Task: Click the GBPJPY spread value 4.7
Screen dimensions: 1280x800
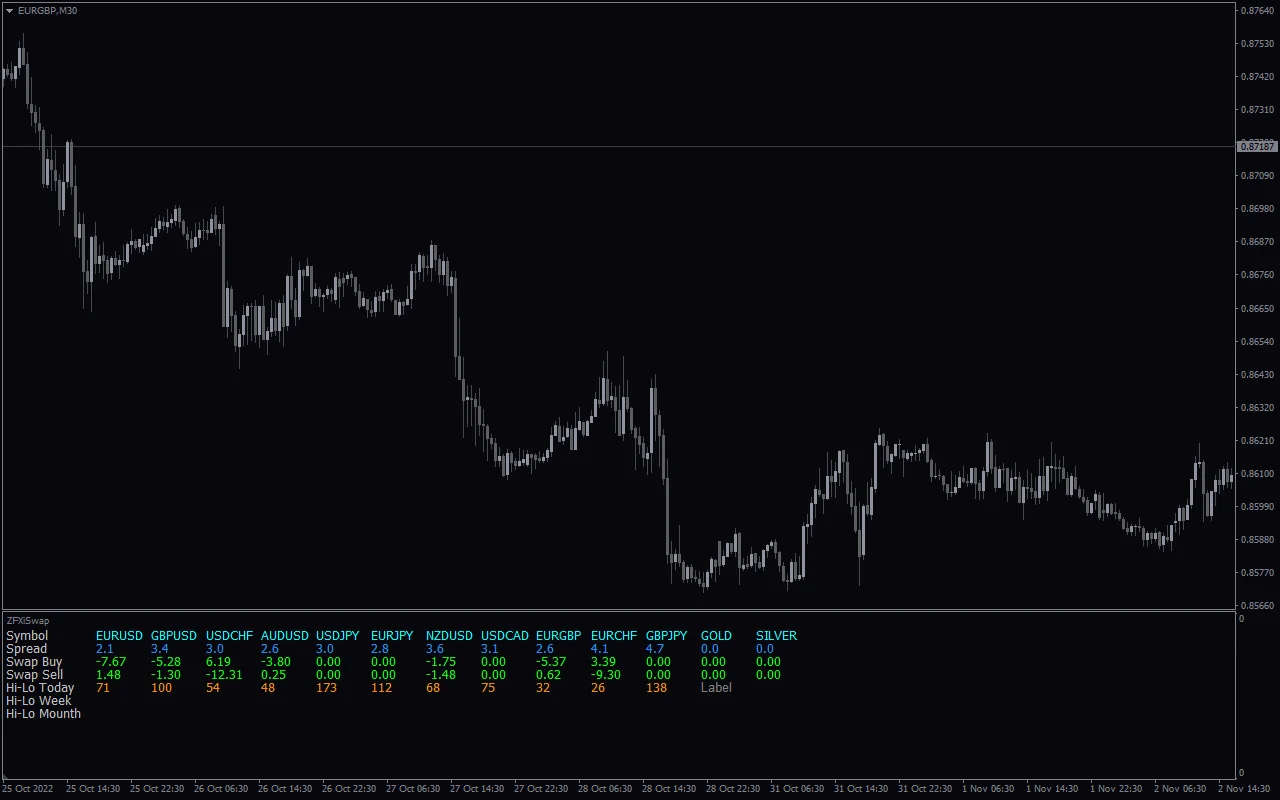Action: click(x=654, y=649)
